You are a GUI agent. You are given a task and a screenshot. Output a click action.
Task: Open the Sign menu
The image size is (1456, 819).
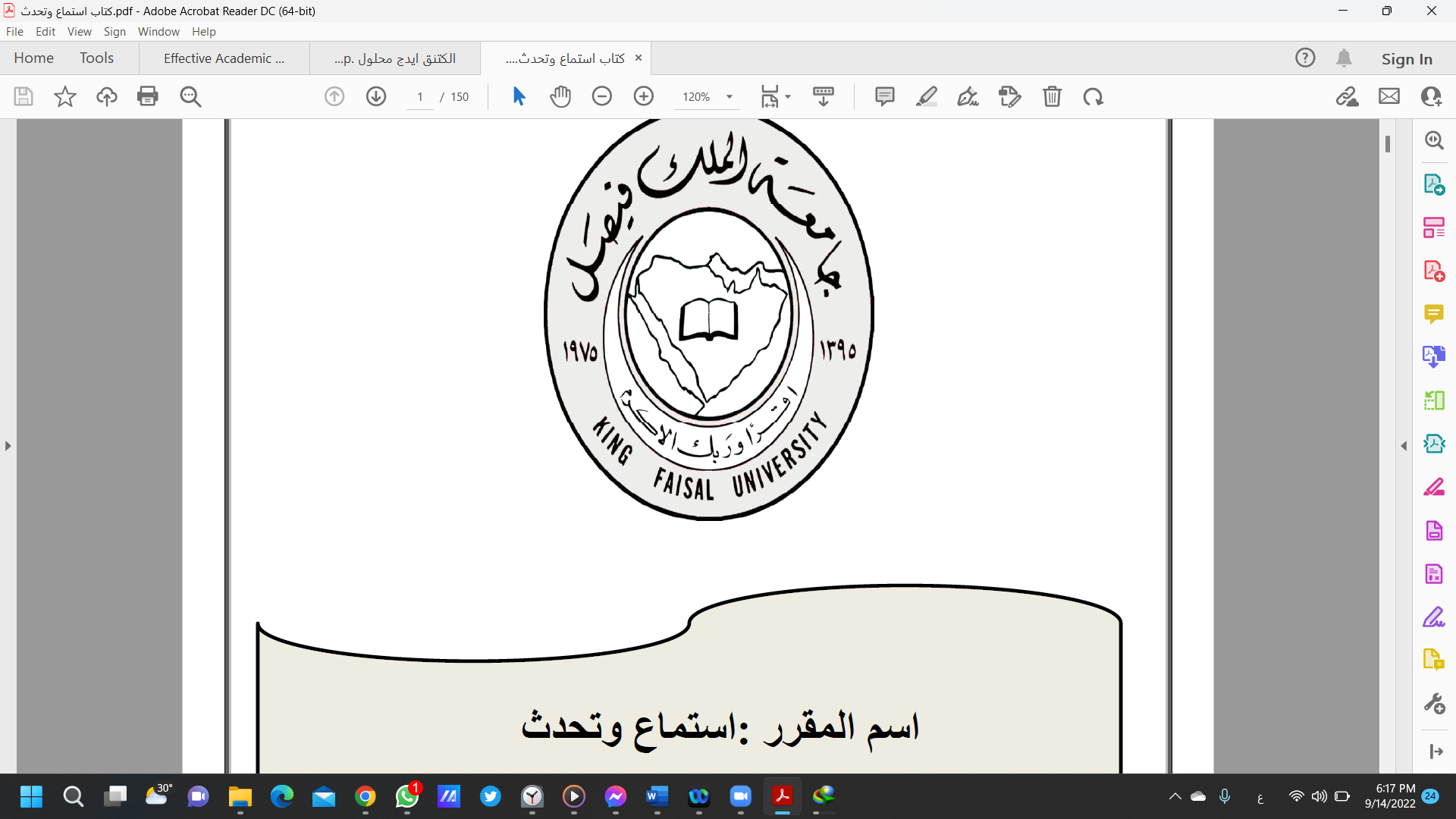click(115, 31)
